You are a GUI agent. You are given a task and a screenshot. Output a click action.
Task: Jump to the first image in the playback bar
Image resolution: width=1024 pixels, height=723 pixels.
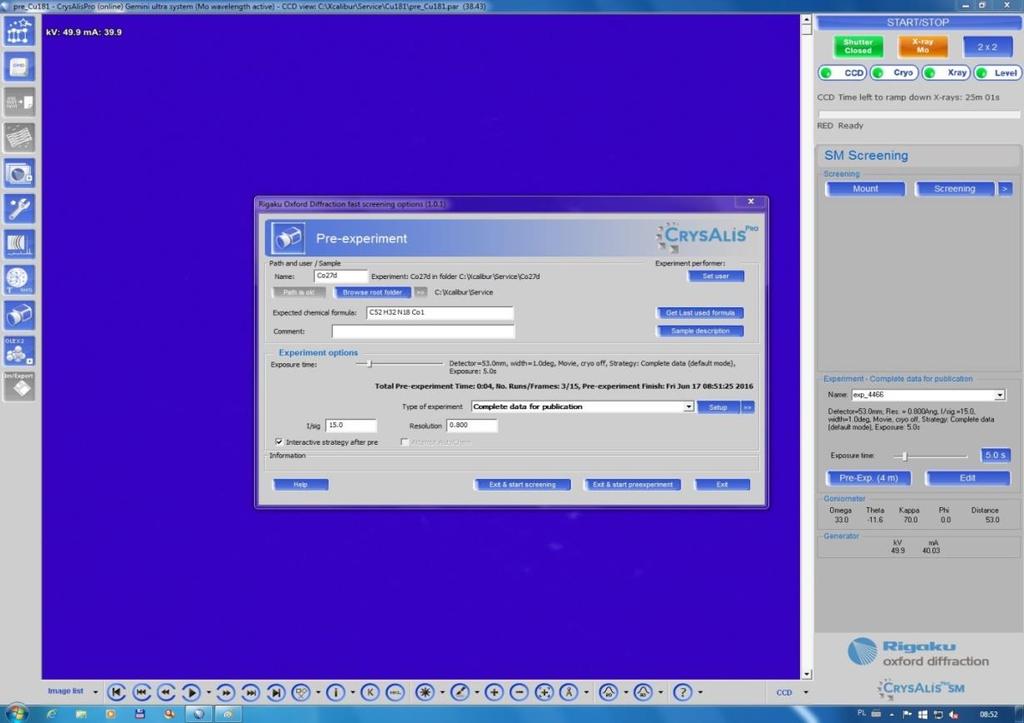[116, 692]
